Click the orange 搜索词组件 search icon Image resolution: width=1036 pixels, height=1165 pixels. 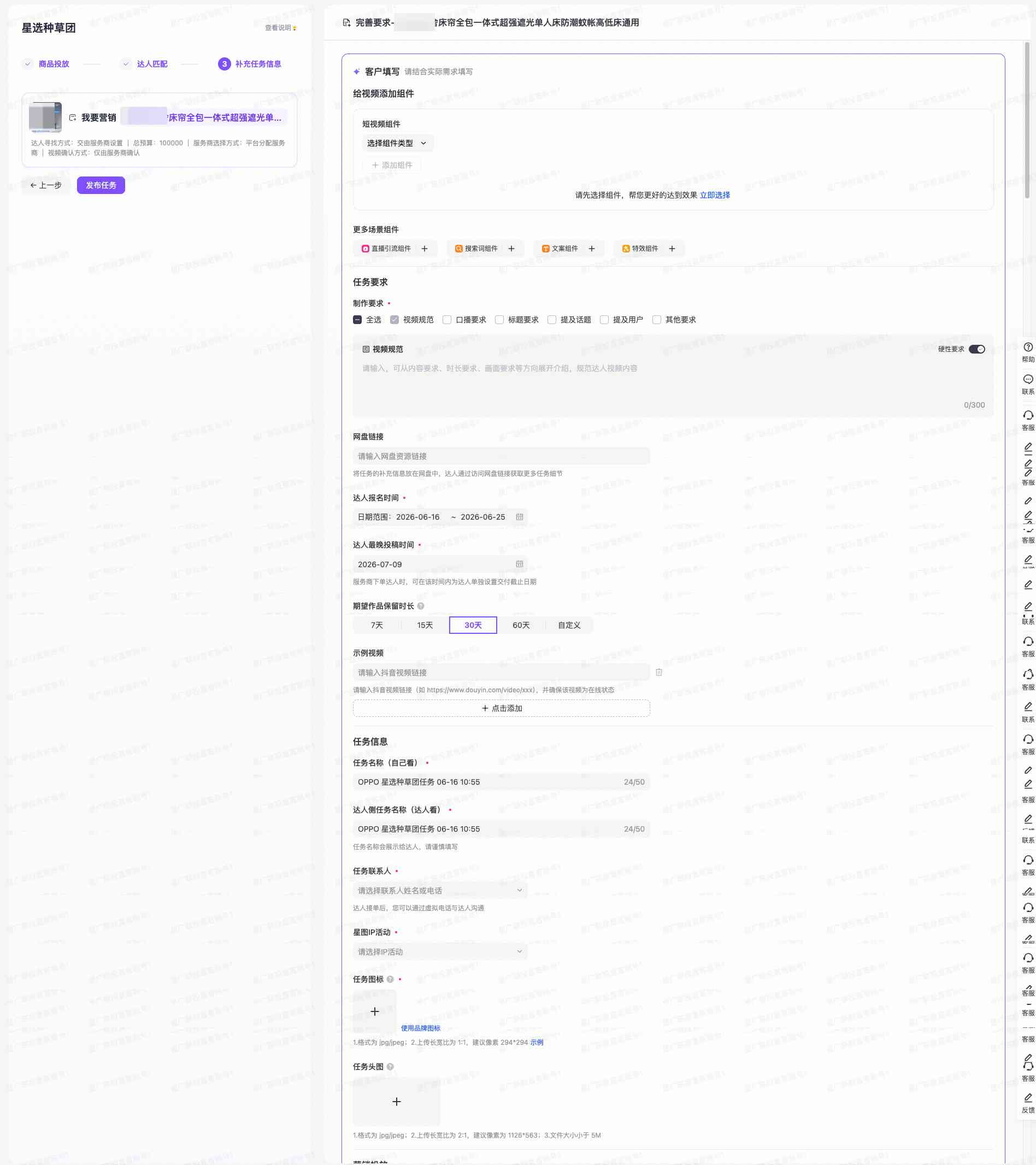click(x=459, y=249)
